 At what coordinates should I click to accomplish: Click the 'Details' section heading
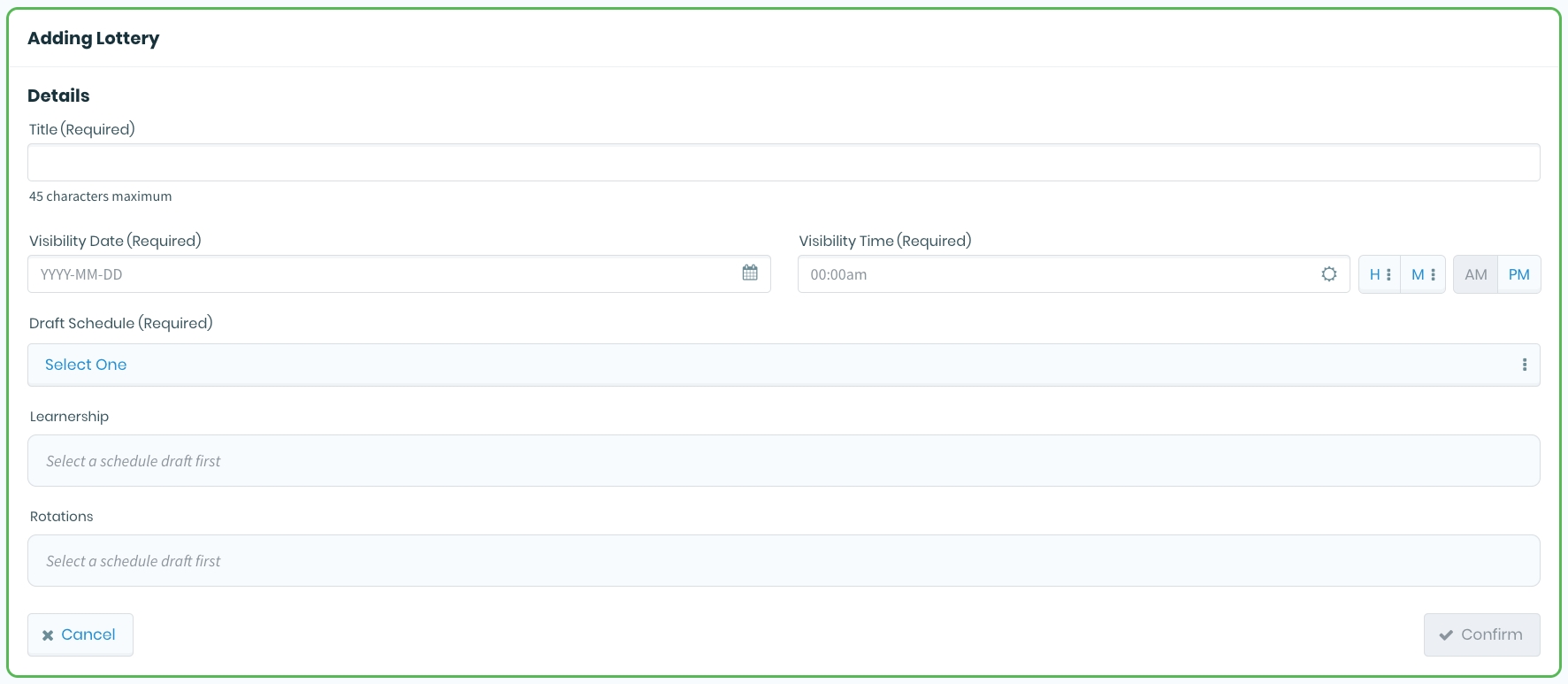coord(58,96)
